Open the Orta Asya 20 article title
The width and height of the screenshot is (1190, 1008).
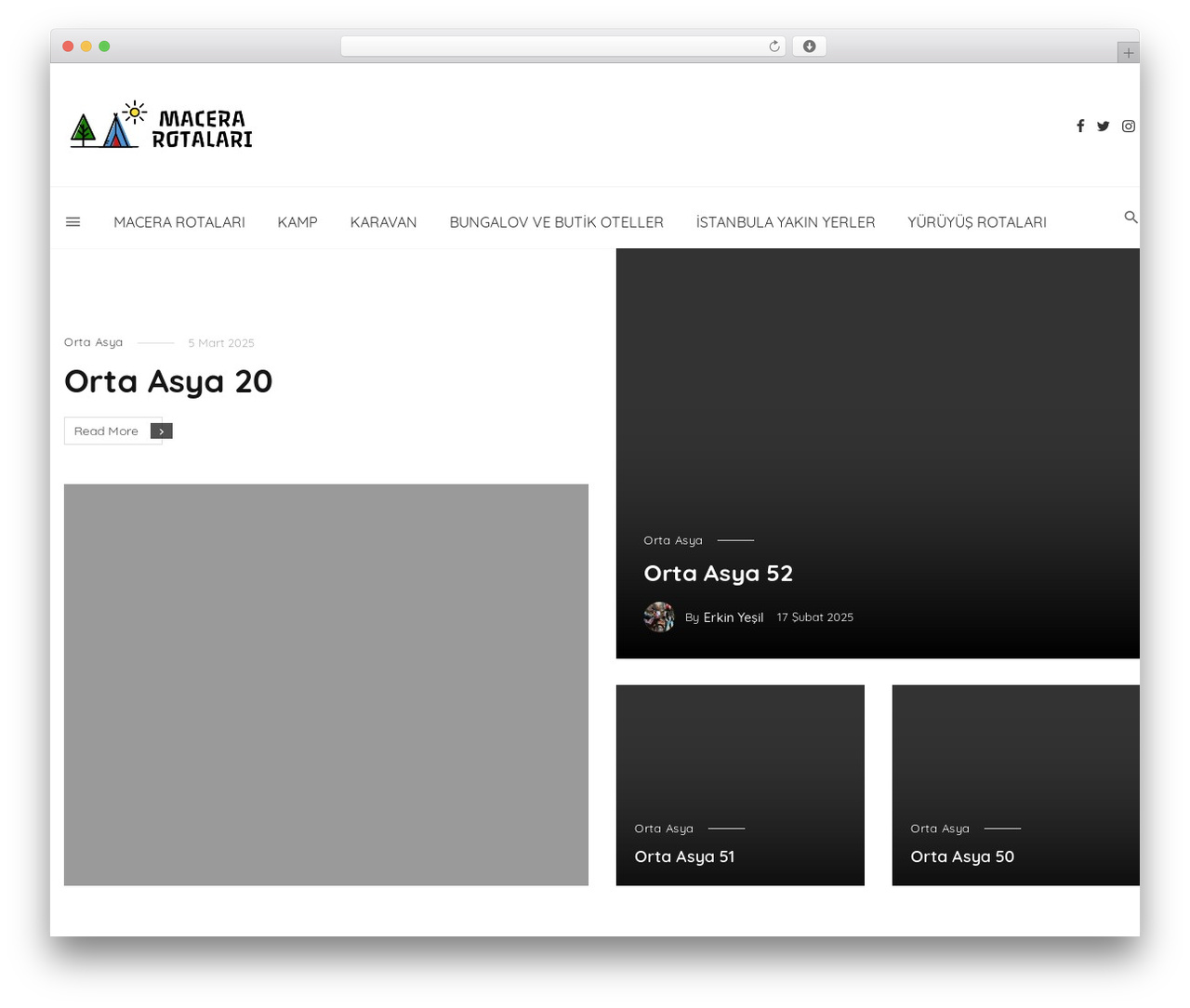pyautogui.click(x=168, y=381)
